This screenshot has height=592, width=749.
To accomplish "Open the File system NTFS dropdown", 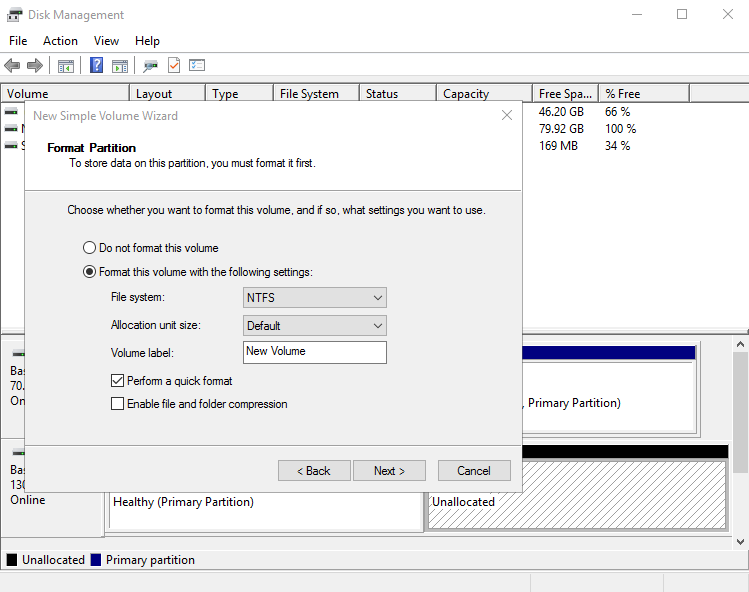I will coord(315,298).
